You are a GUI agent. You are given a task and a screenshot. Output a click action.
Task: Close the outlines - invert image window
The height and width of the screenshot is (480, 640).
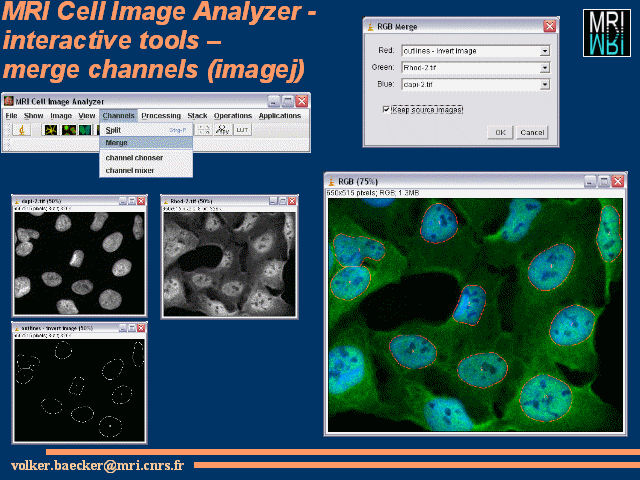click(x=141, y=328)
